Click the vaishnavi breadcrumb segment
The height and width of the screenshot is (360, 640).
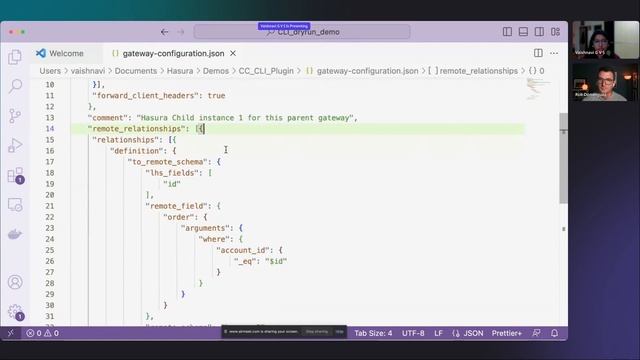[x=88, y=71]
